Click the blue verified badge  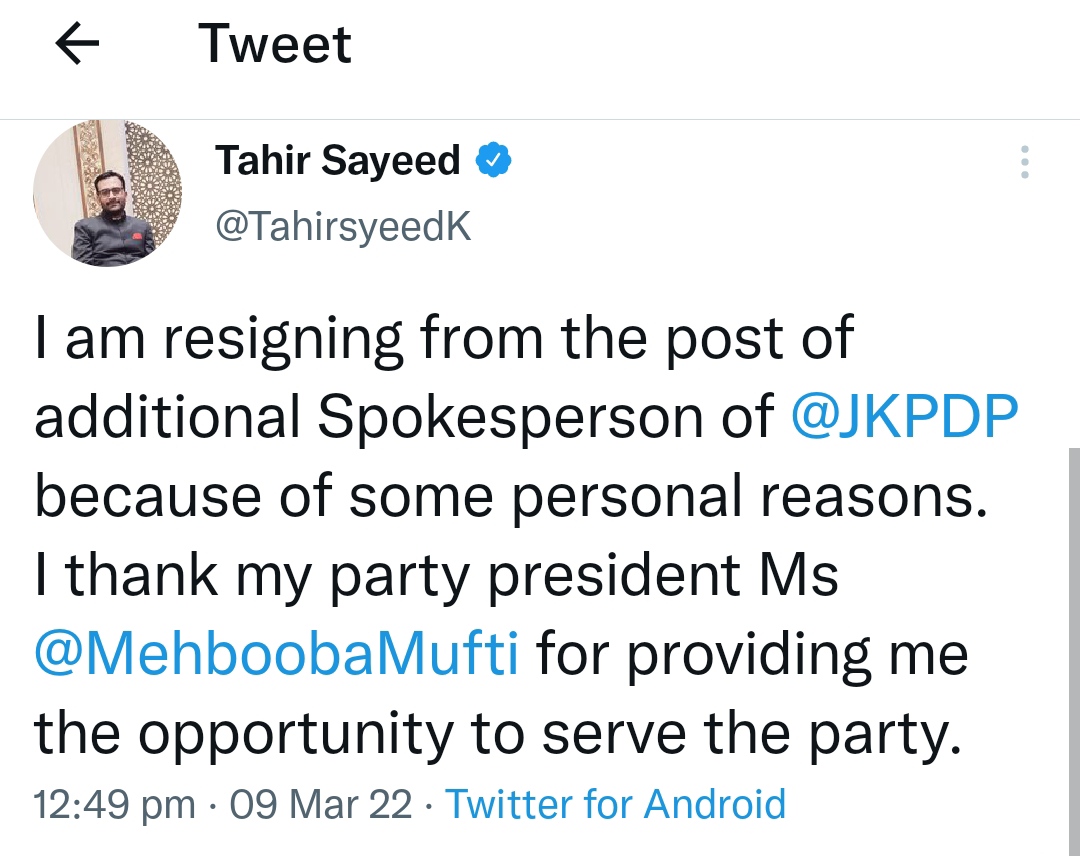click(x=493, y=160)
